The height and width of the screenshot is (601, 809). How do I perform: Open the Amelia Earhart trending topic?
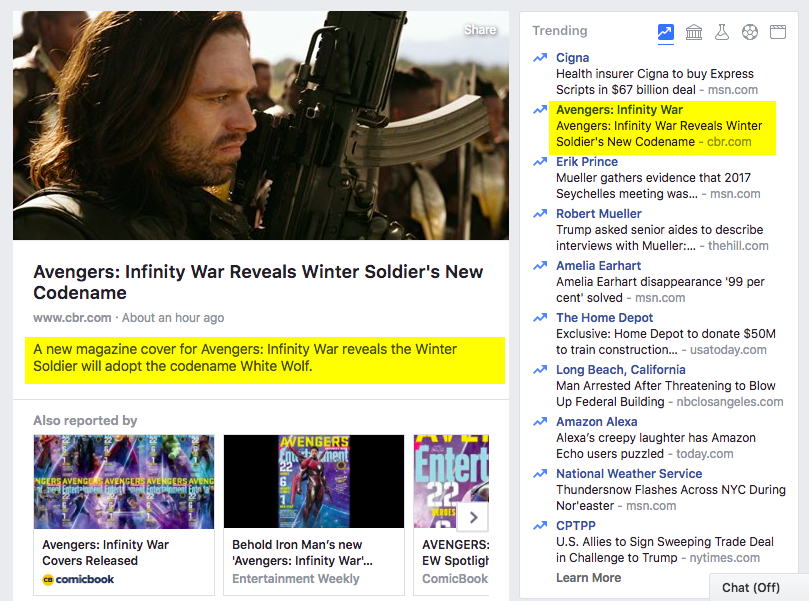point(599,266)
